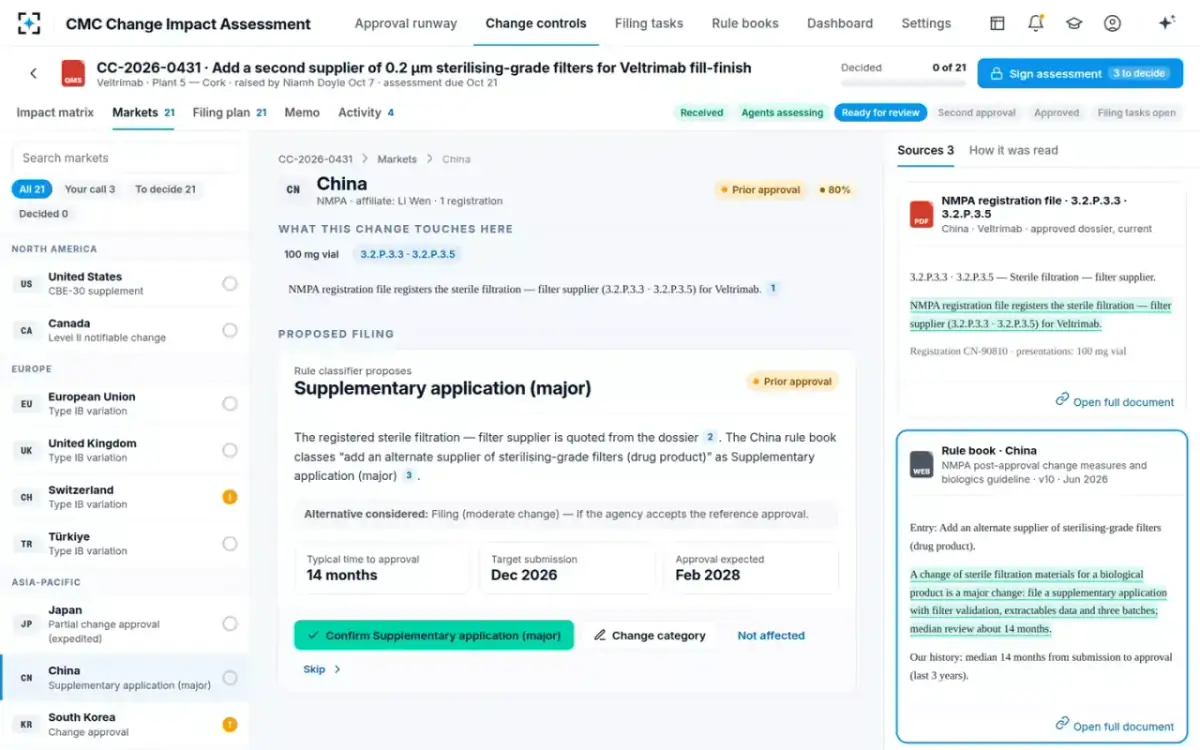Switch to Sources 3 tab
The height and width of the screenshot is (750, 1200).
(x=925, y=150)
